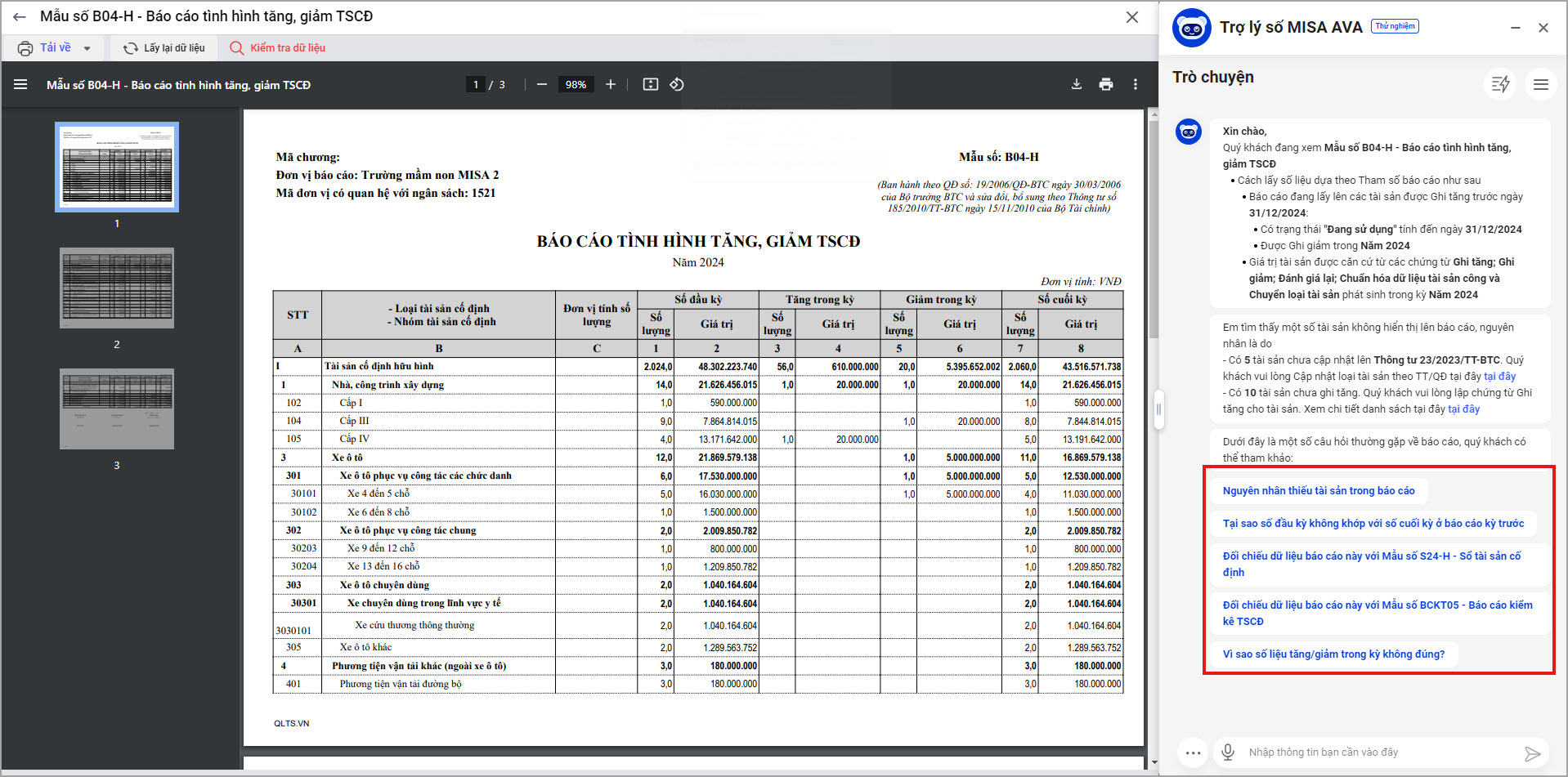Click the QLTS.VN footer text in the report
1568x777 pixels.
point(292,724)
